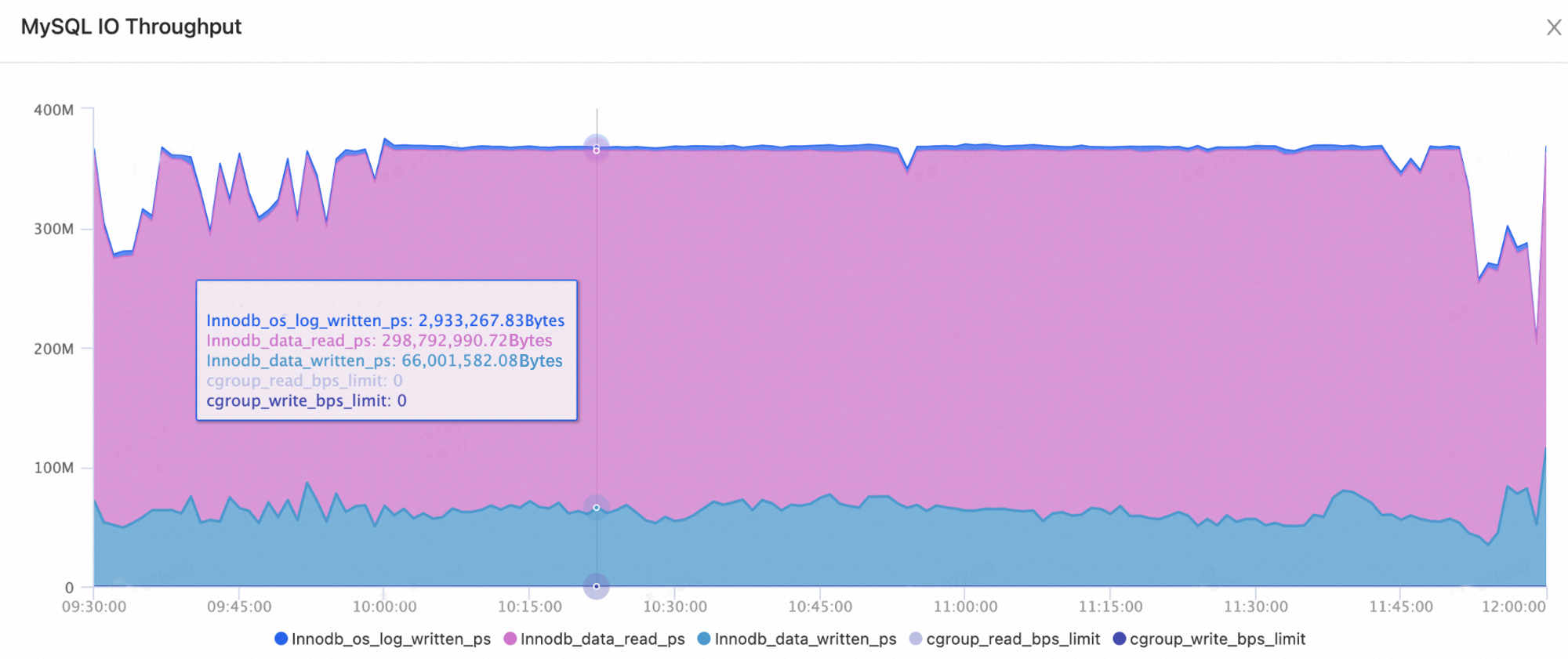Hide the Innodb_os_log_written_ps series label

pos(391,639)
